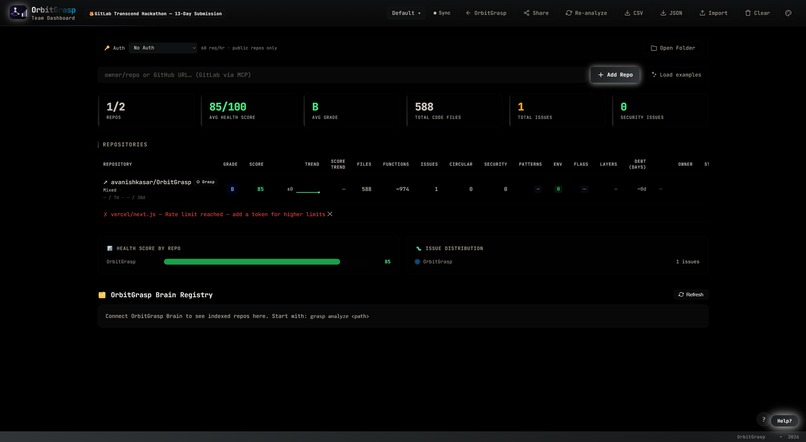Click the Auth key icon
Screen dimensions: 806x442
coord(107,48)
